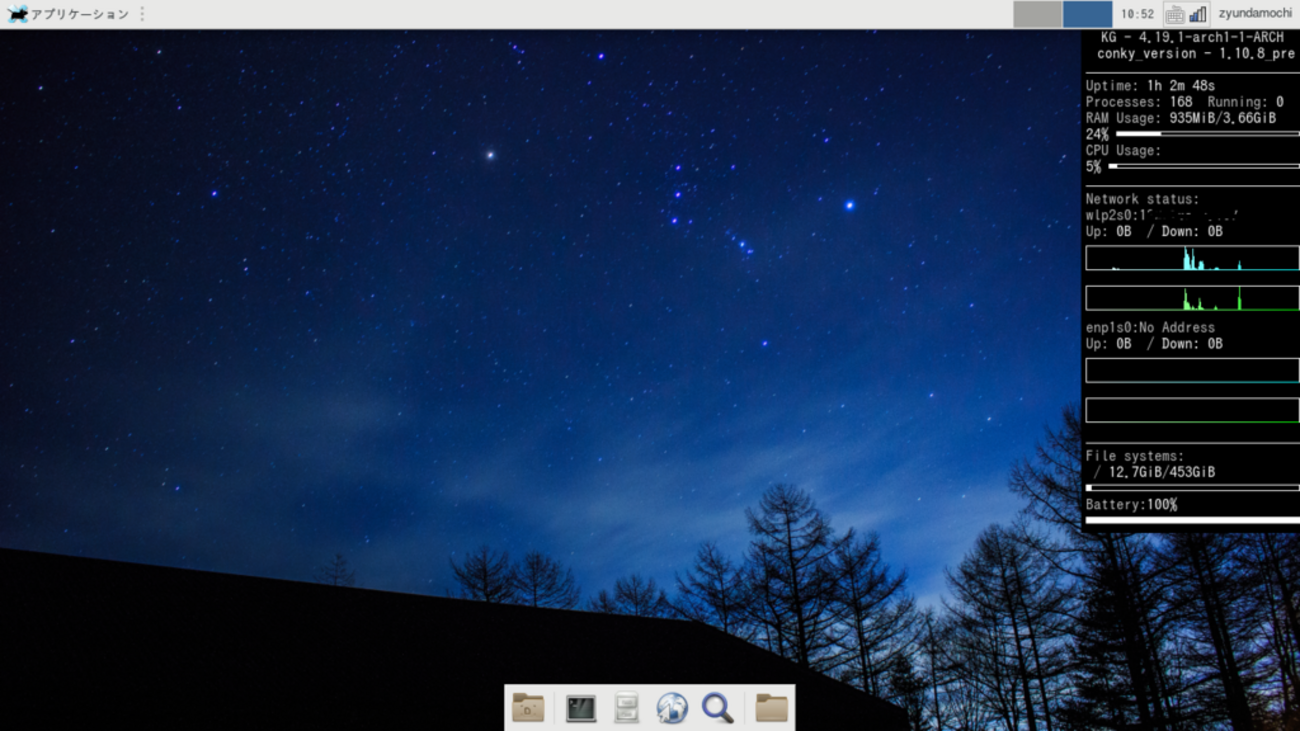
Task: Click "RAM Usage: 935MiB/3.66GiB" text
Action: tap(1180, 118)
